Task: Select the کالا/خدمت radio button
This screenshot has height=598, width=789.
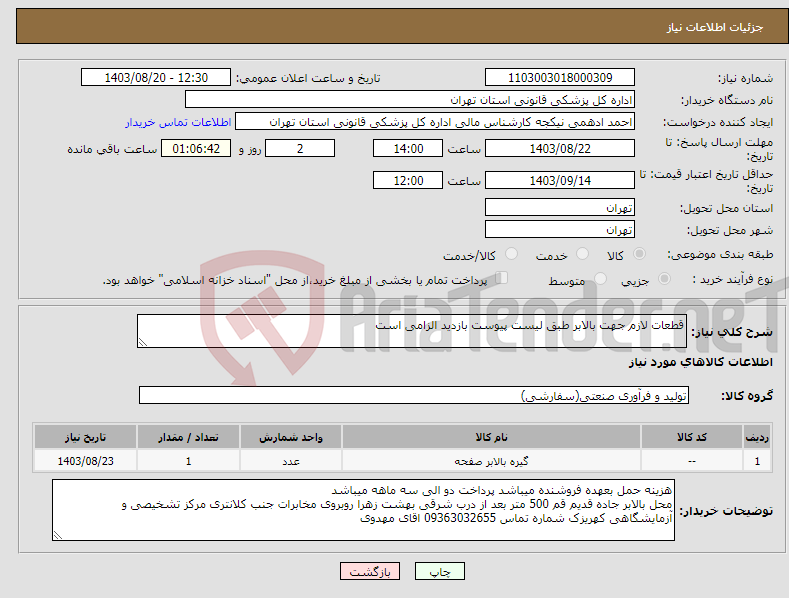Action: 511,254
